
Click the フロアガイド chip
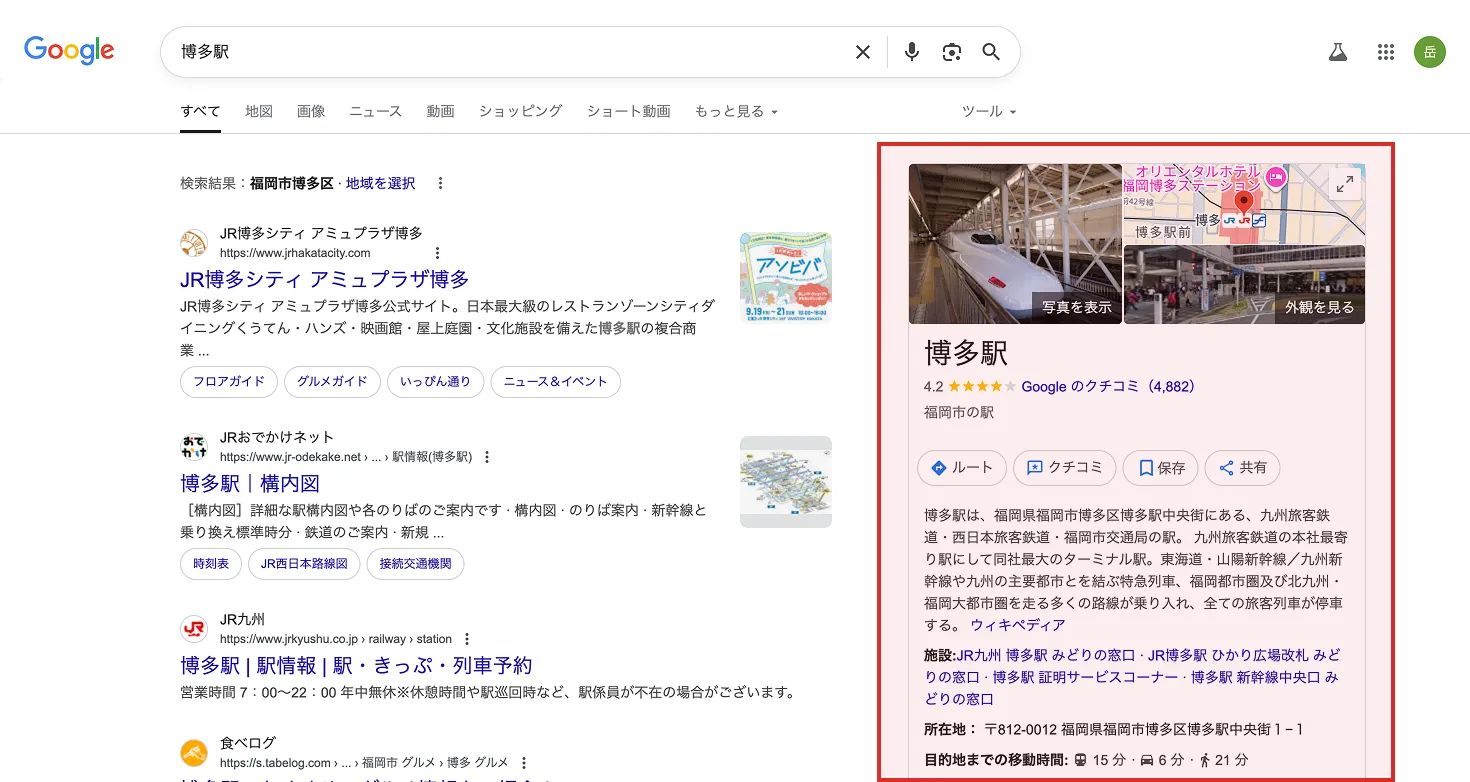coord(228,381)
